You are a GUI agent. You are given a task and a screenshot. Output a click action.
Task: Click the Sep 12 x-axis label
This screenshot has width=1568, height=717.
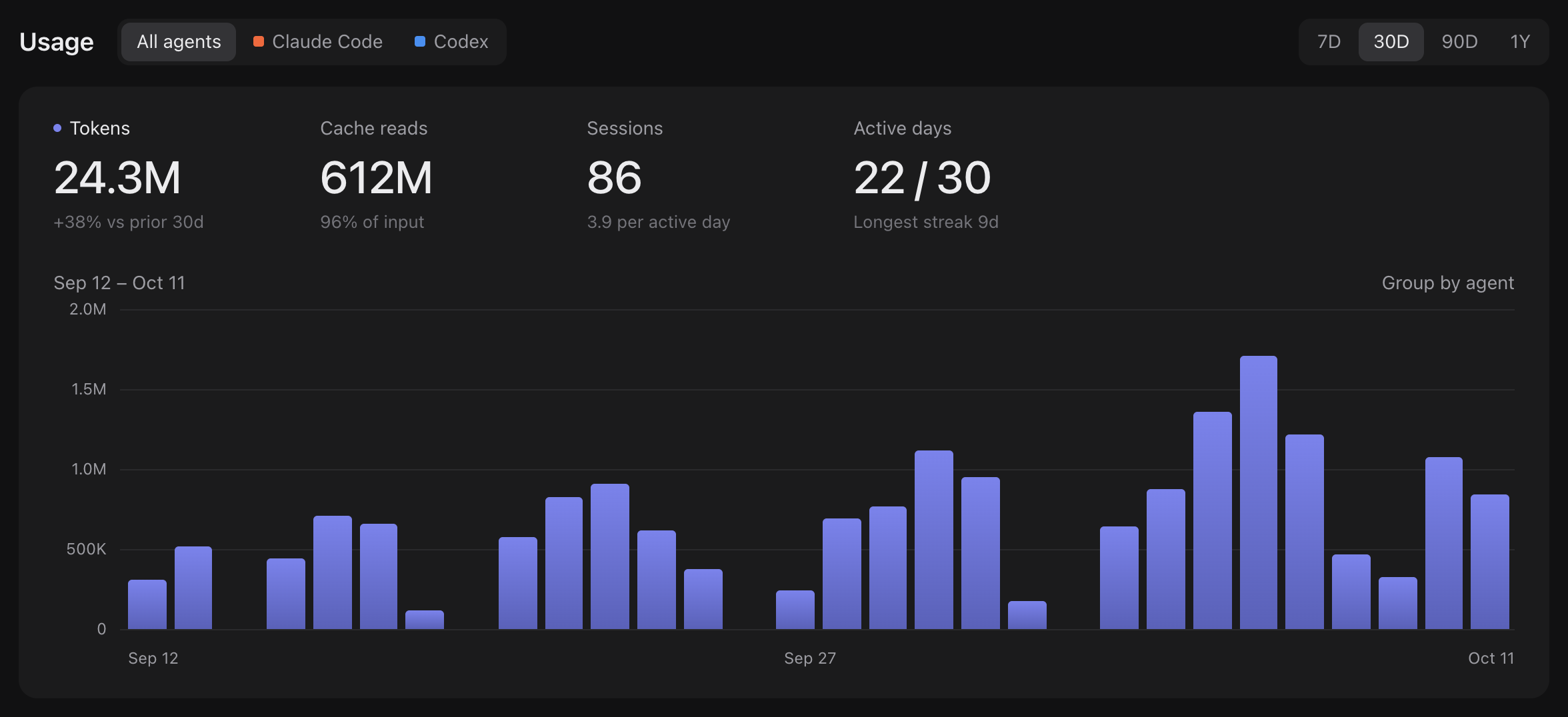[153, 658]
